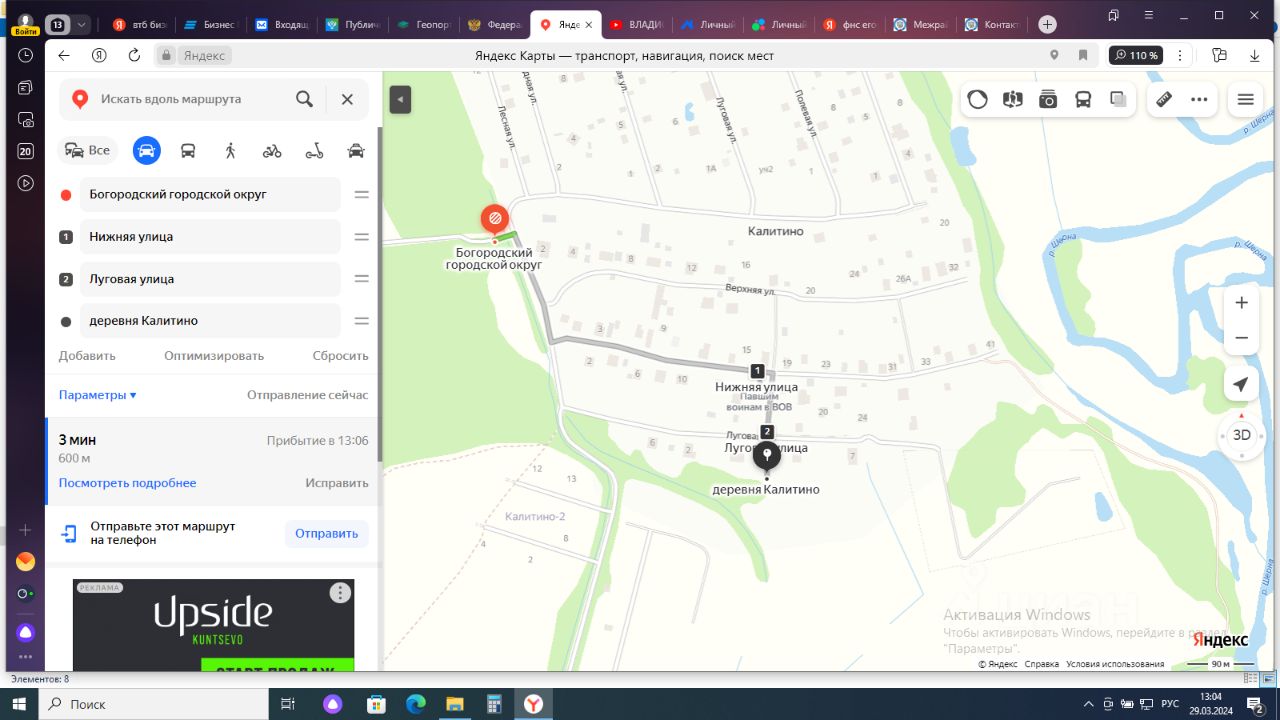Toggle the switch icon in the browser sidebar
The width and height of the screenshot is (1280, 720).
(26, 594)
